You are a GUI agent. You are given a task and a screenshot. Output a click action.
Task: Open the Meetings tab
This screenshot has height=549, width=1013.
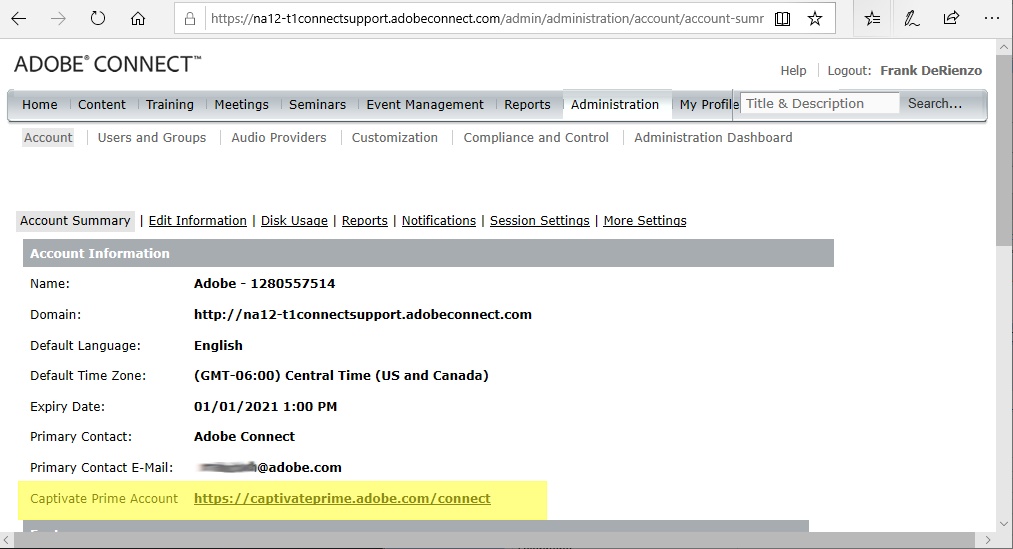(241, 104)
